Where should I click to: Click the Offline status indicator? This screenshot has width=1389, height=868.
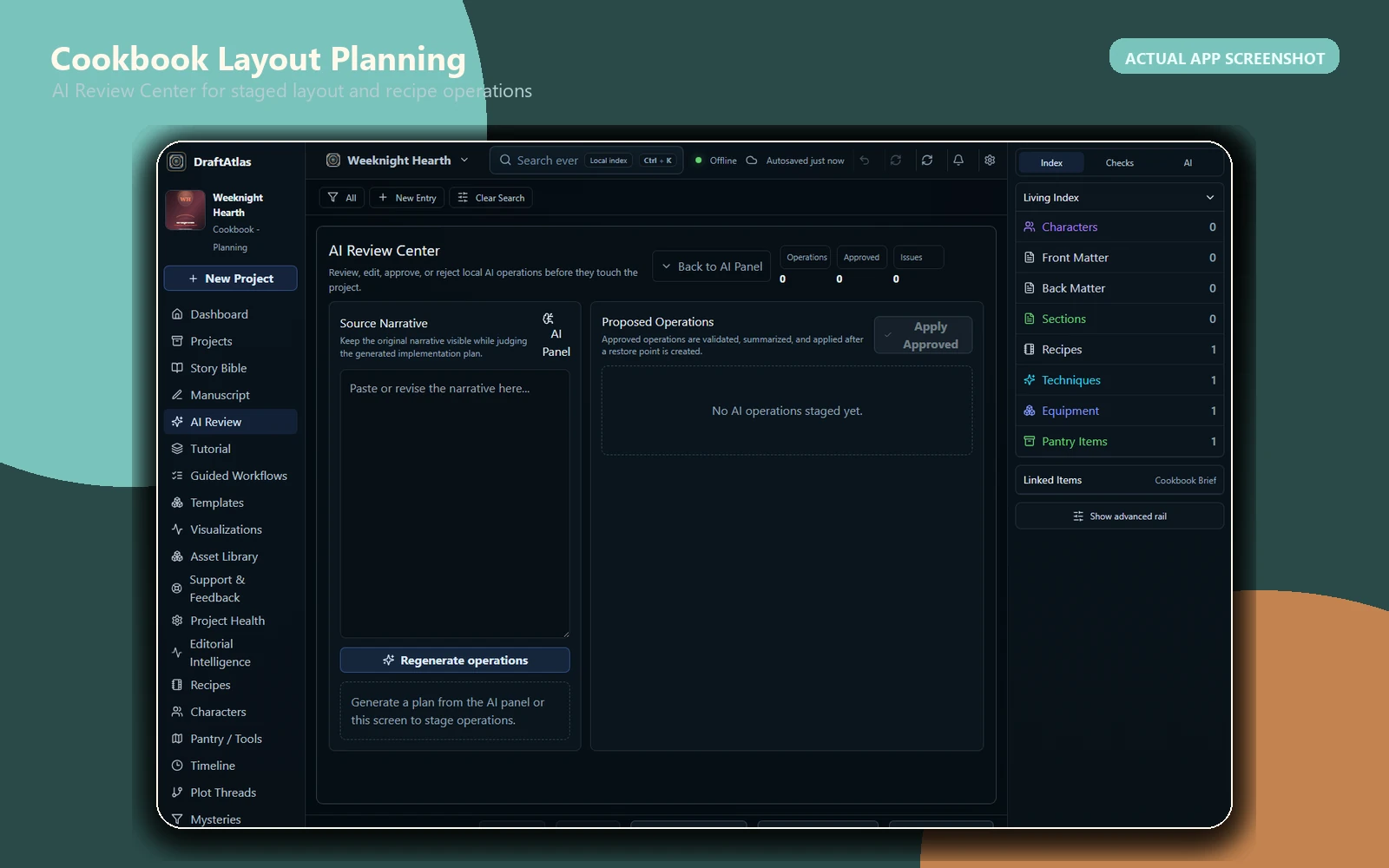(716, 161)
